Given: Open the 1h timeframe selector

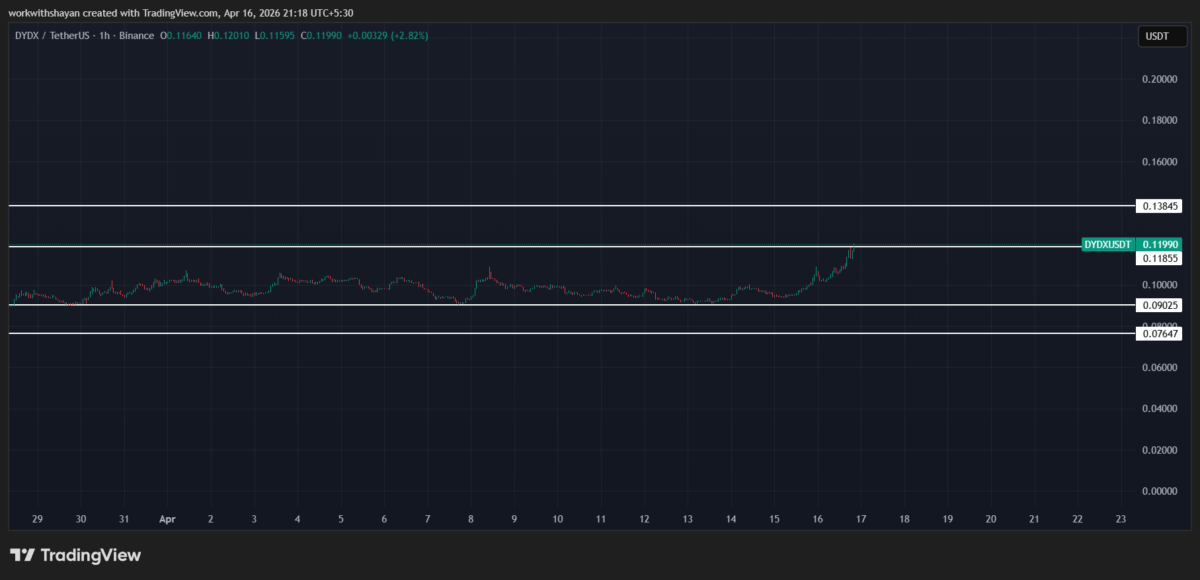Looking at the screenshot, I should point(103,34).
